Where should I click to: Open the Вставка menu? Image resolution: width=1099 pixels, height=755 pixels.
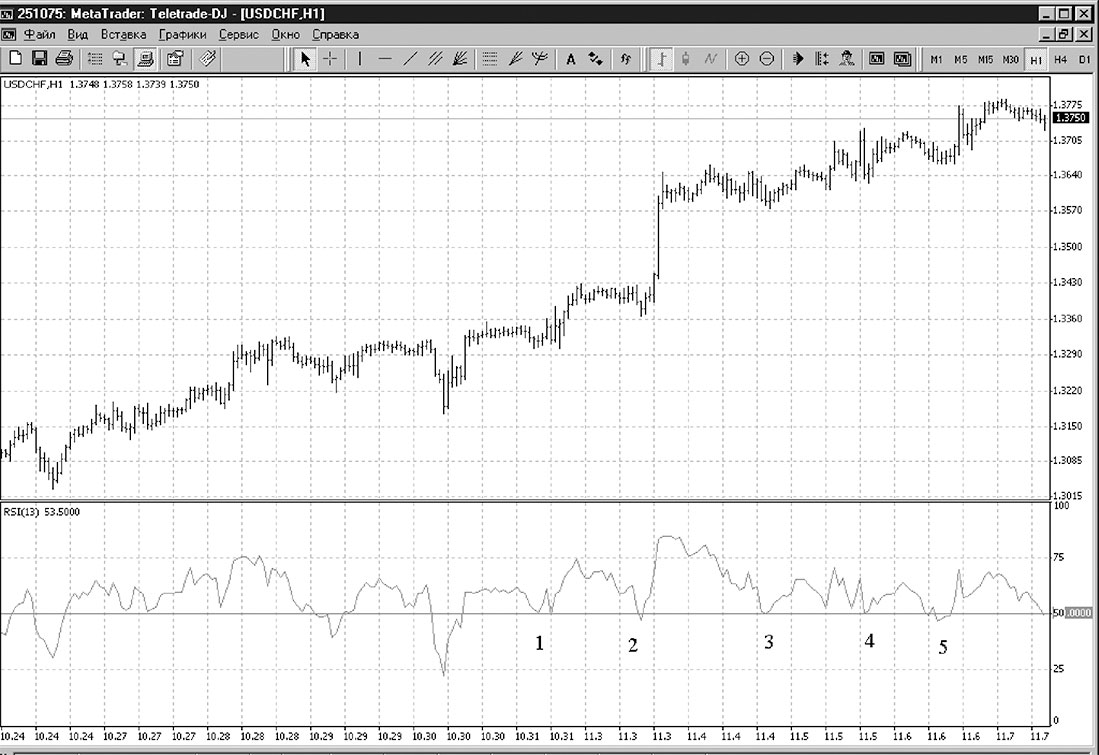point(123,34)
